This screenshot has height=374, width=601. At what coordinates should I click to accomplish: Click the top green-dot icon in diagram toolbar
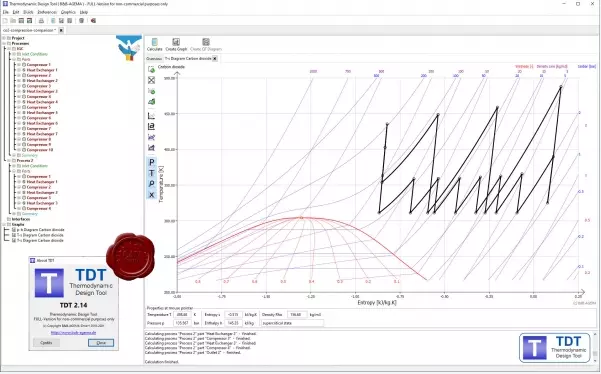151,69
